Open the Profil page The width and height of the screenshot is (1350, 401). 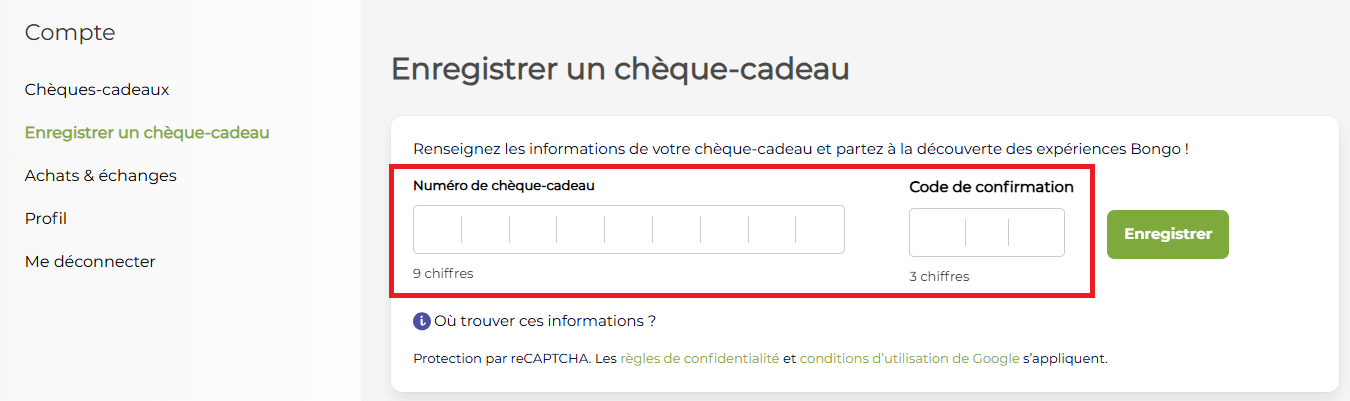46,219
